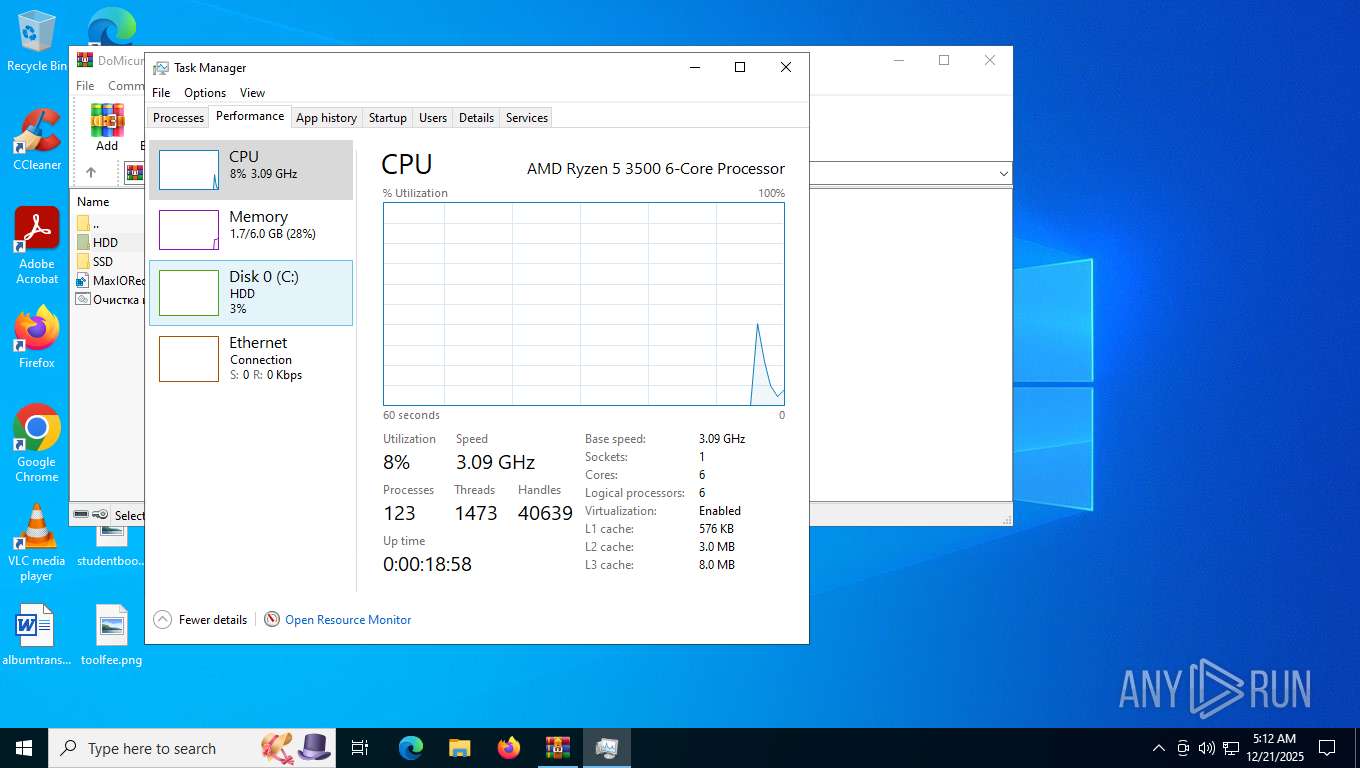Open the Startup tab
The height and width of the screenshot is (768, 1360).
(x=387, y=117)
